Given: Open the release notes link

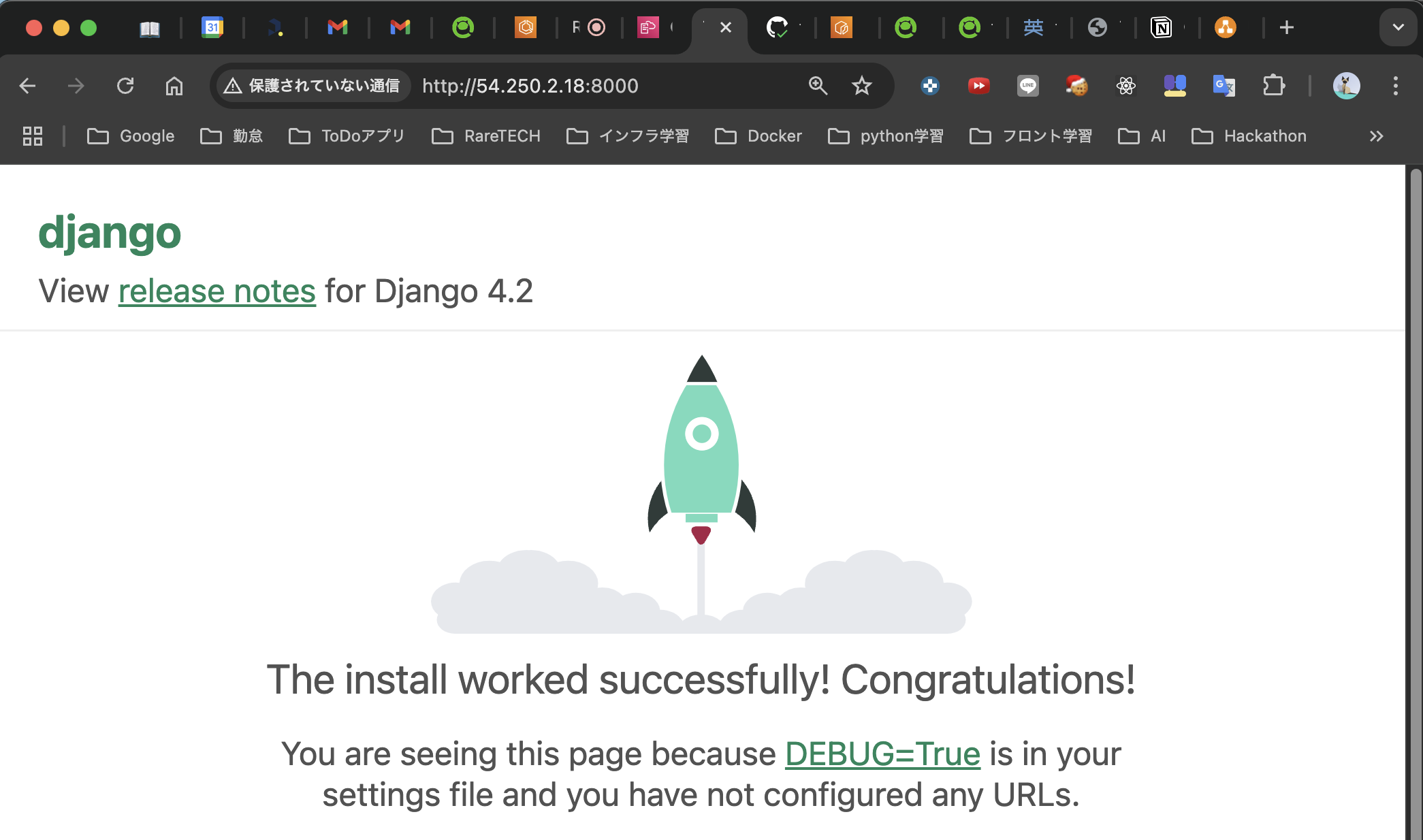Looking at the screenshot, I should (217, 291).
